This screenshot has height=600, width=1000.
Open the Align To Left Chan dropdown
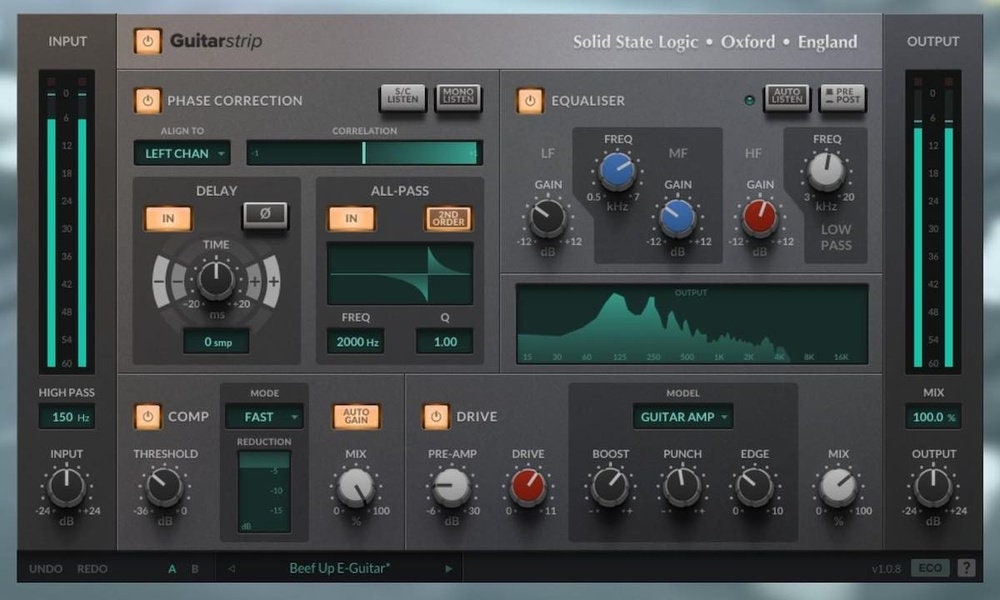click(x=182, y=153)
